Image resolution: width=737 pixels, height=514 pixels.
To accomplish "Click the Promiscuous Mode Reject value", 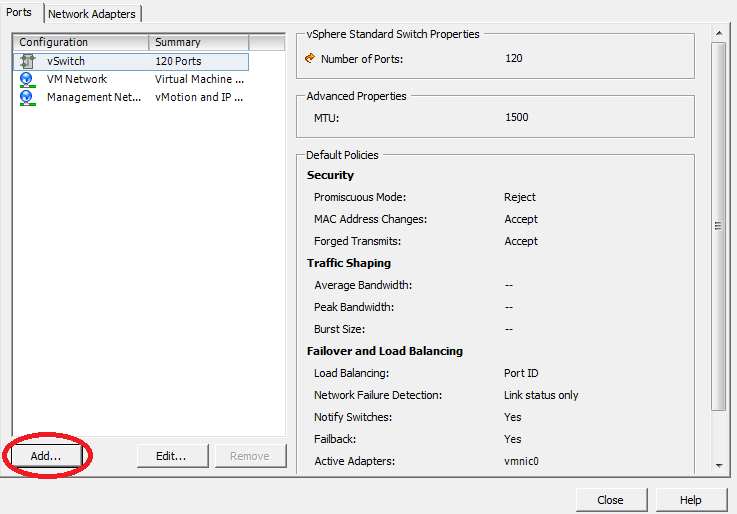I will point(519,197).
